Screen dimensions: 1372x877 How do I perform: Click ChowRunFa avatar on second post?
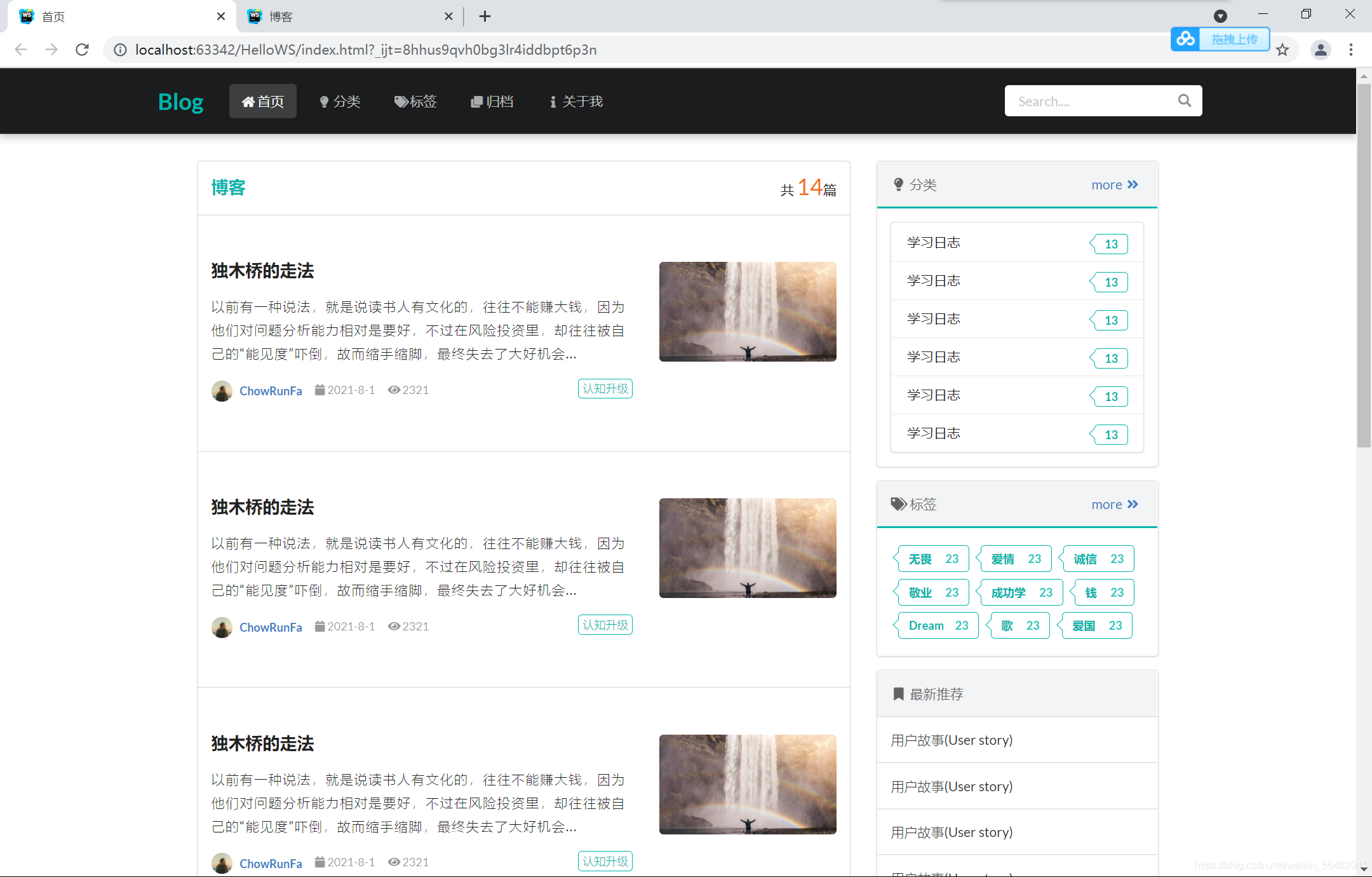[222, 627]
